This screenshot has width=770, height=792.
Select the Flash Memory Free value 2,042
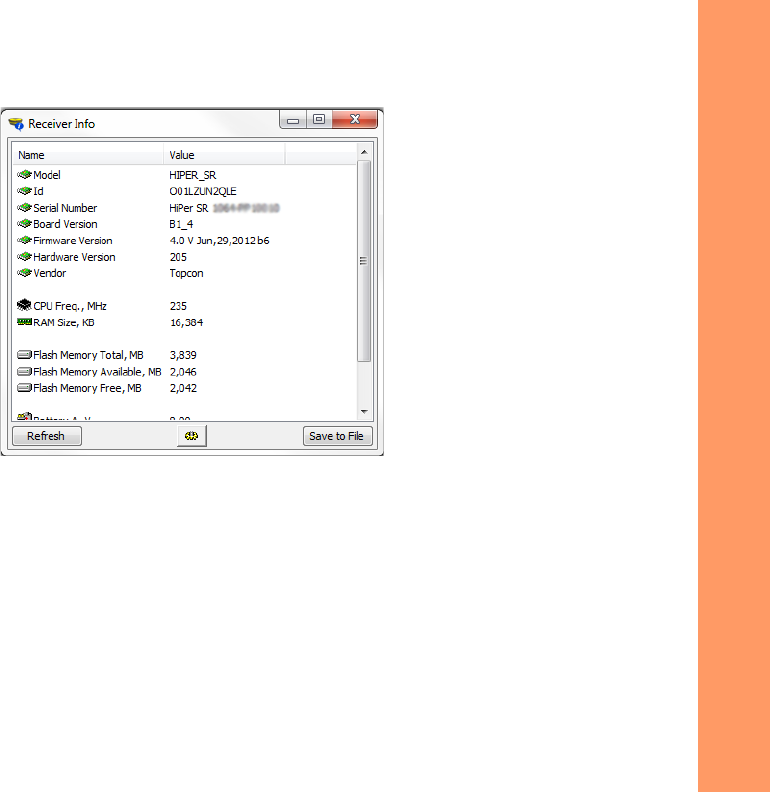(183, 388)
